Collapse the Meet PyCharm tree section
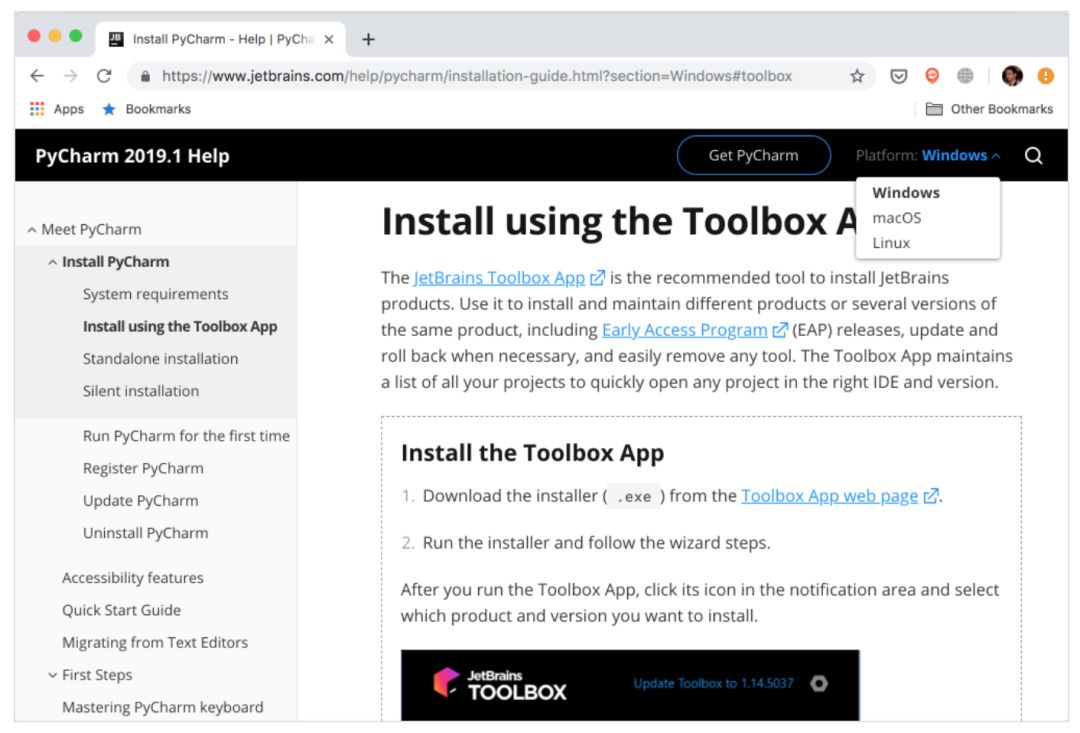The width and height of the screenshot is (1080, 733). pos(32,230)
